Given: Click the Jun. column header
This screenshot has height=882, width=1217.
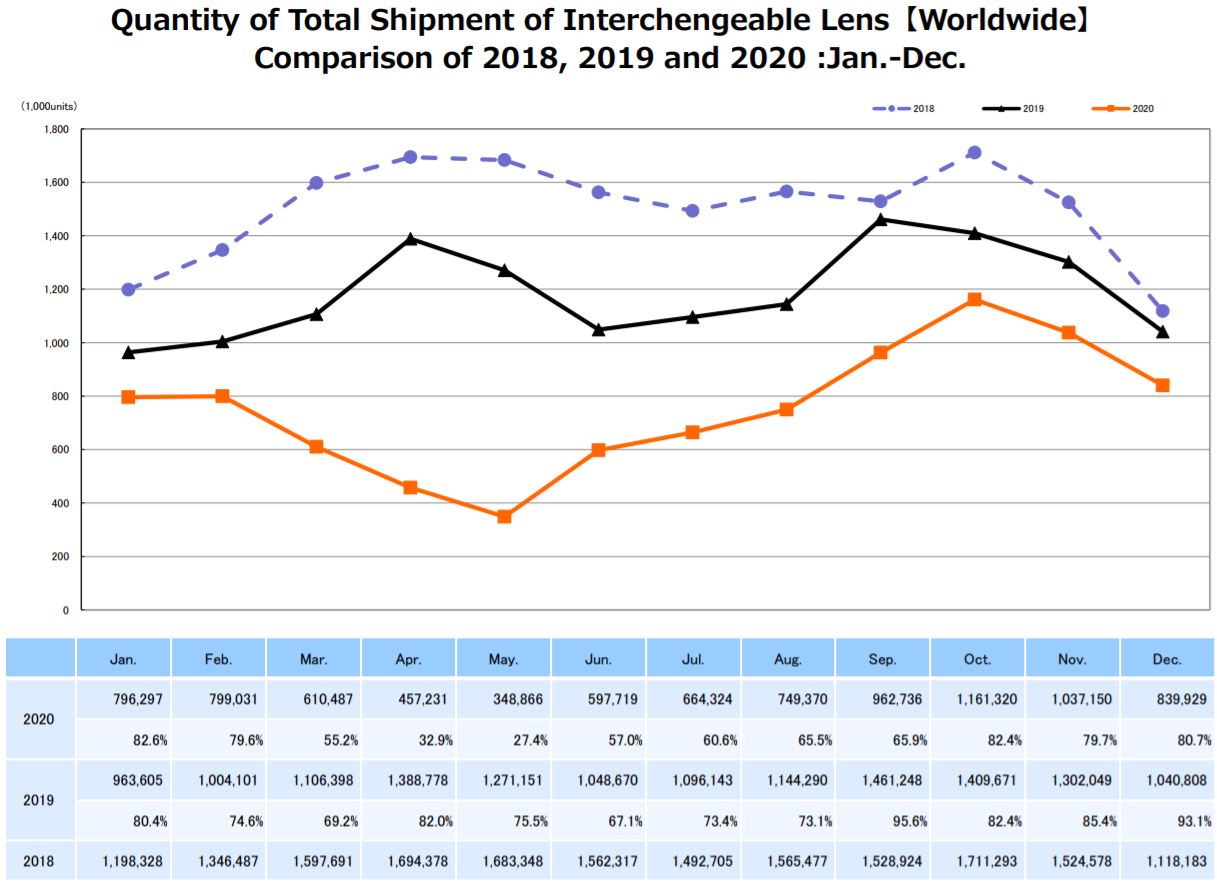Looking at the screenshot, I should (x=598, y=659).
